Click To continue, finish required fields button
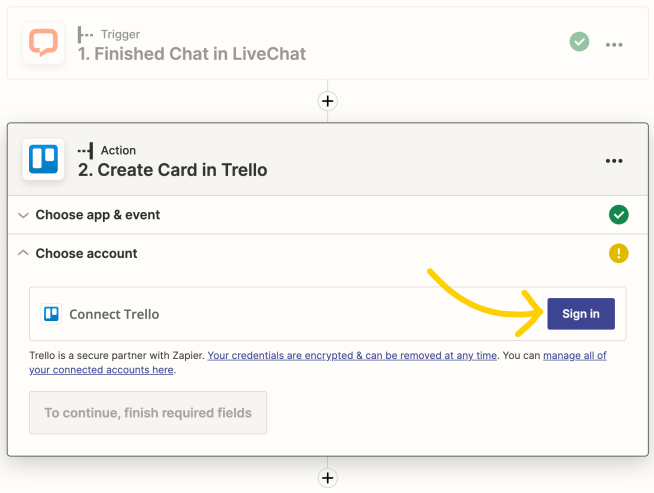Image resolution: width=654 pixels, height=493 pixels. pos(148,413)
